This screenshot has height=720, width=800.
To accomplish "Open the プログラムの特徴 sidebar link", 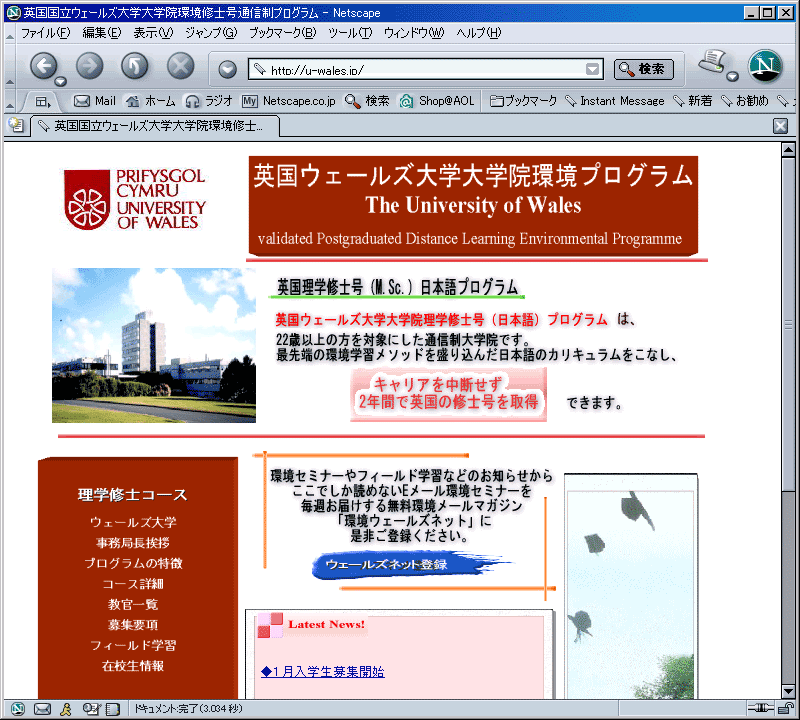I will [x=133, y=563].
